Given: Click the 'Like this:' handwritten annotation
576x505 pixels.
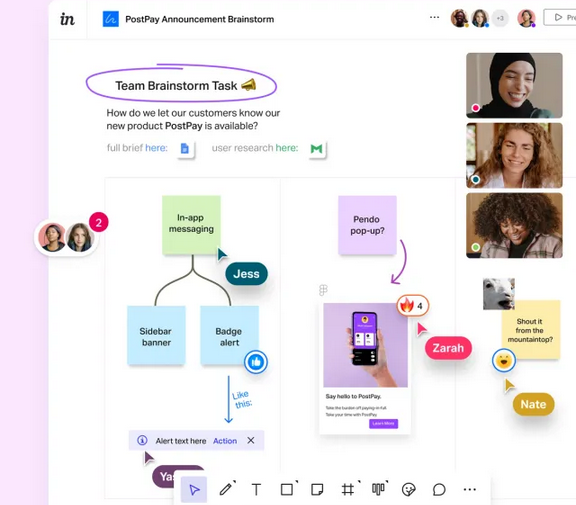Looking at the screenshot, I should tap(242, 400).
